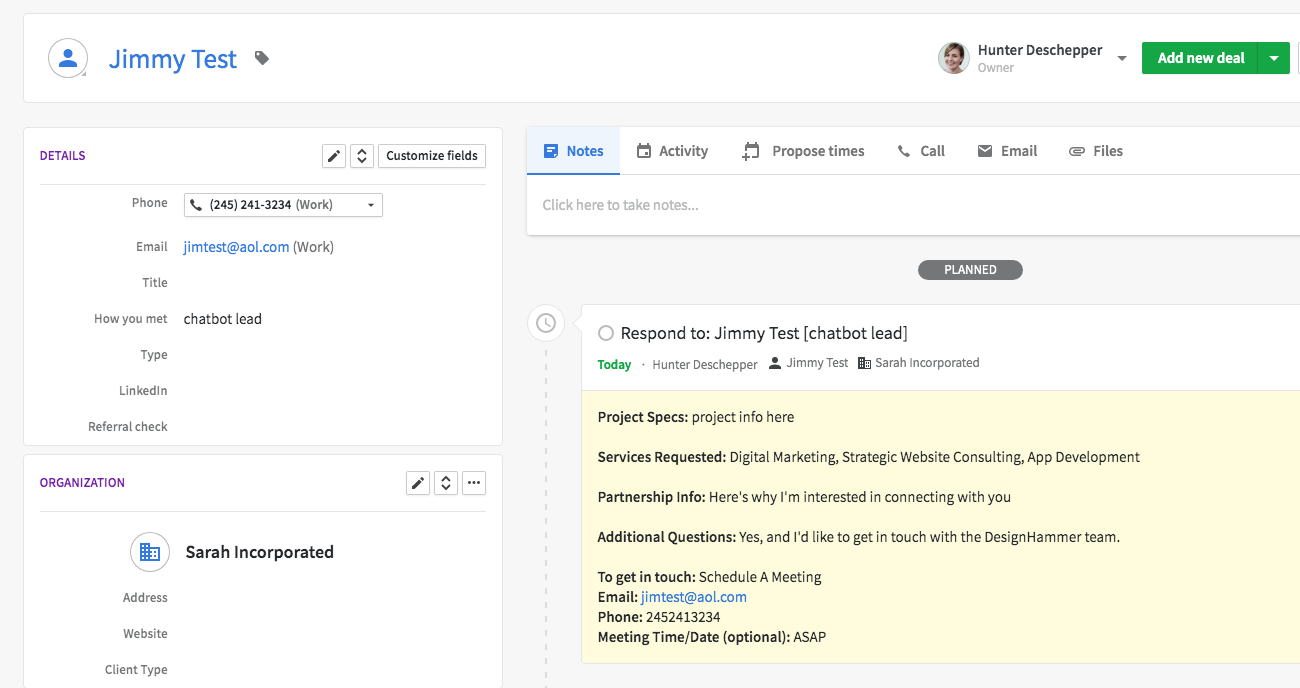Open the Files tab
Image resolution: width=1300 pixels, height=688 pixels.
(1096, 151)
